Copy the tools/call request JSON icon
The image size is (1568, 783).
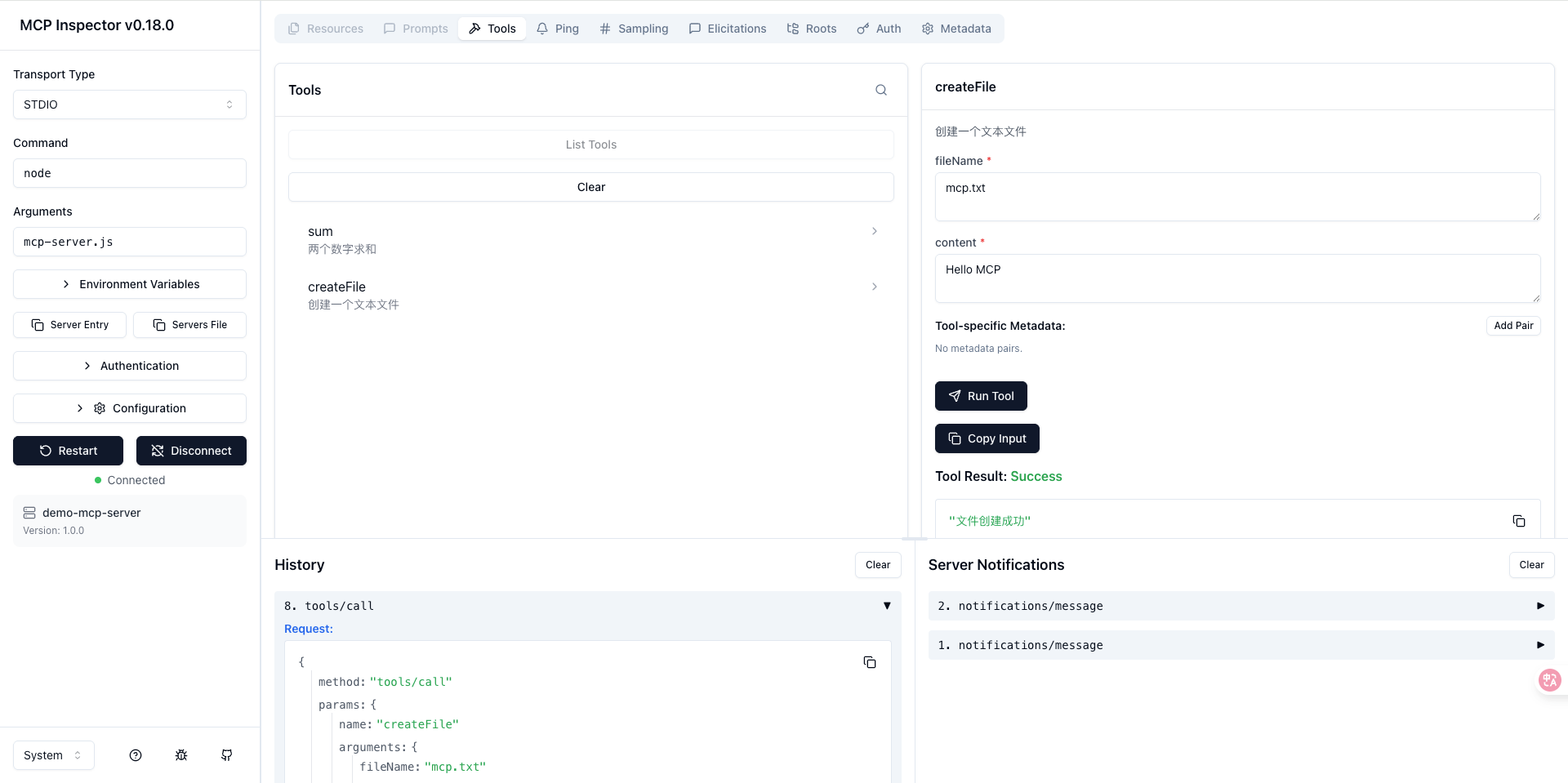click(x=870, y=662)
